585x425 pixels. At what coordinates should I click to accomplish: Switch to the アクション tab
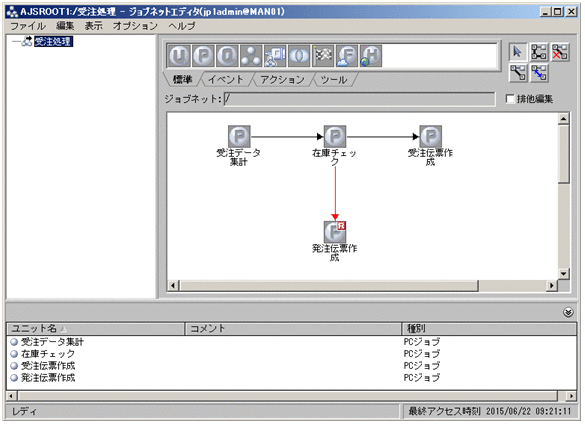point(282,79)
